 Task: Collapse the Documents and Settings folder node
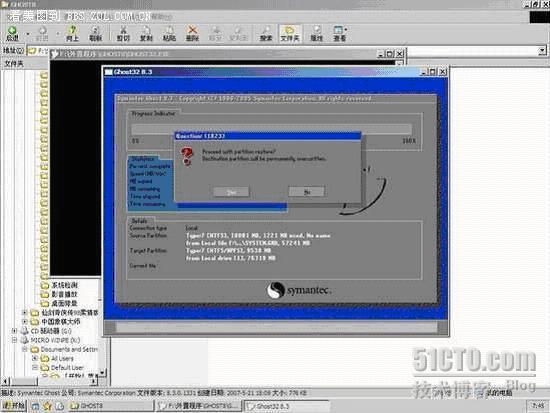24,349
